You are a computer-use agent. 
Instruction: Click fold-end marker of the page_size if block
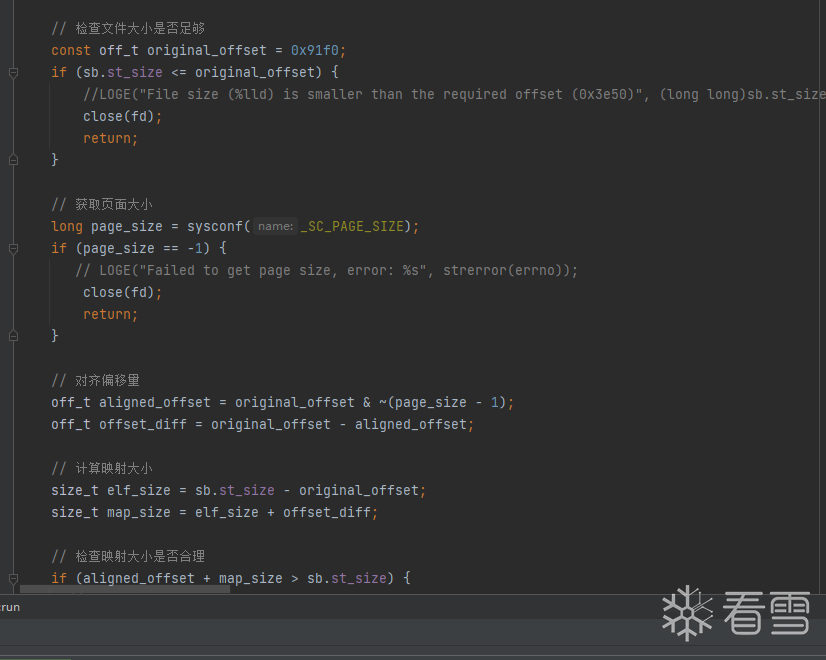coord(13,336)
